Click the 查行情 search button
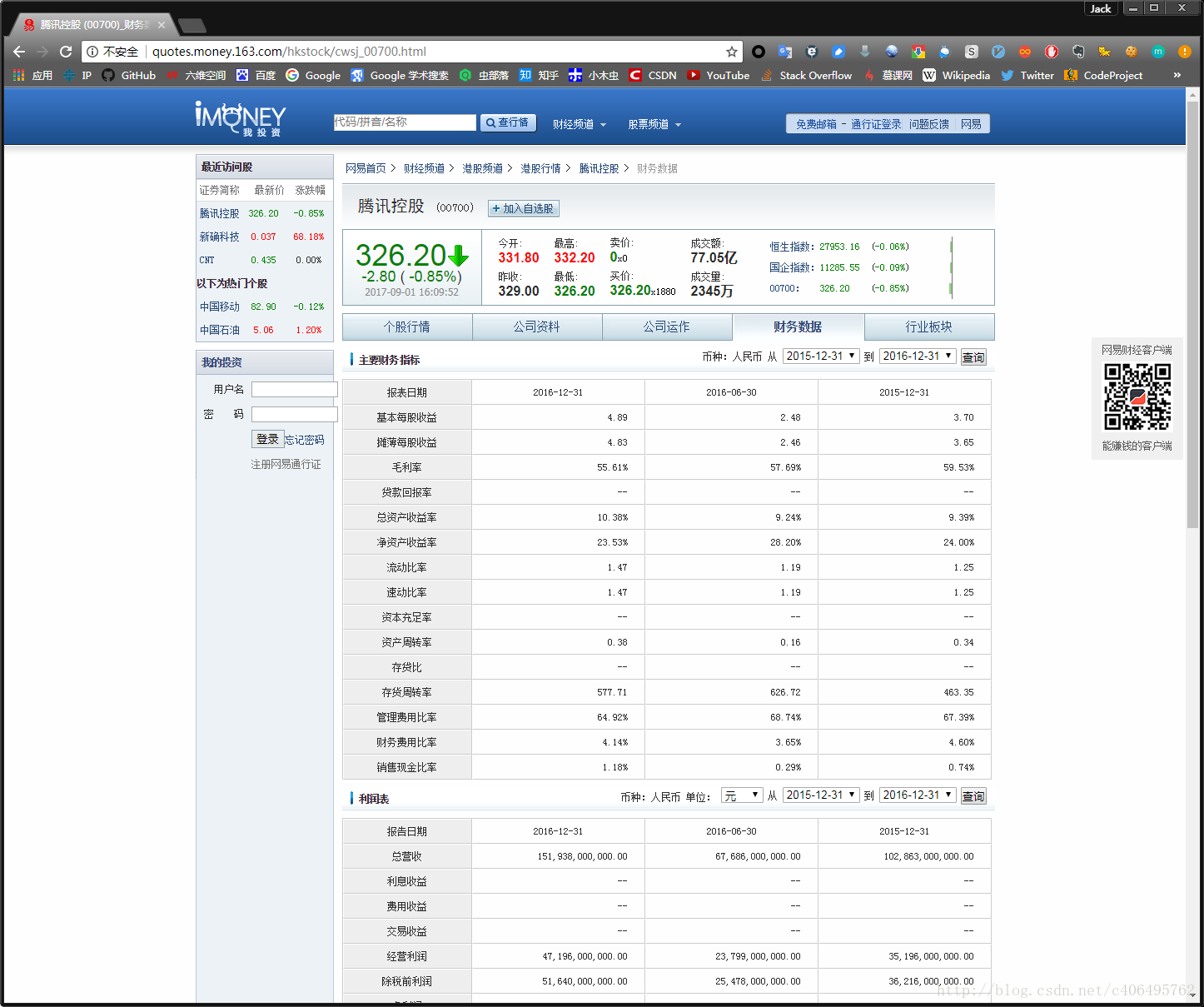This screenshot has width=1204, height=1007. click(508, 122)
